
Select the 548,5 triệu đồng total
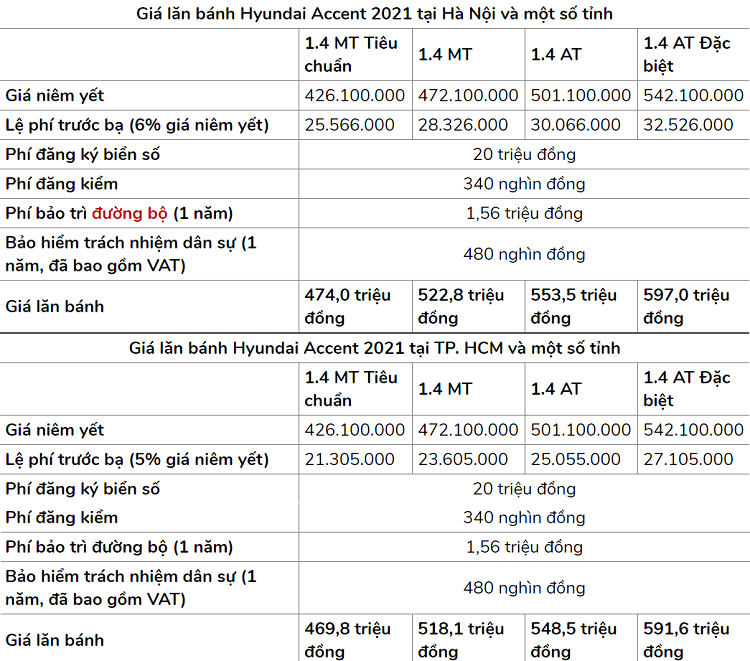pos(574,640)
